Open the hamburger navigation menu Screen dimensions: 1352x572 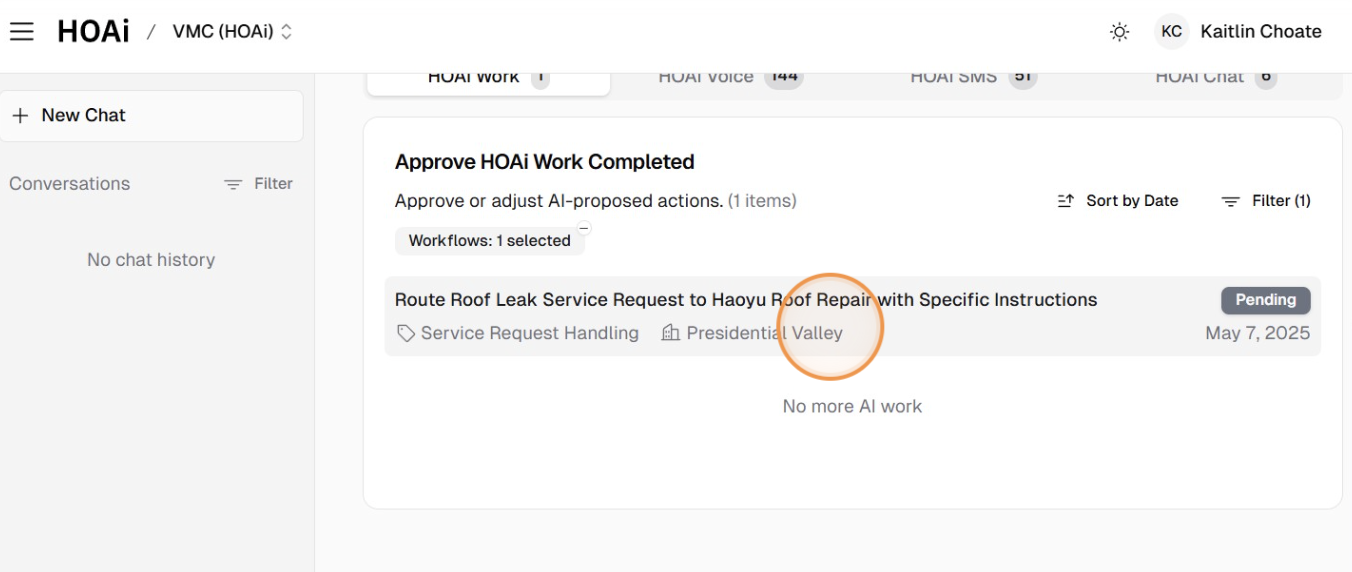coord(22,32)
